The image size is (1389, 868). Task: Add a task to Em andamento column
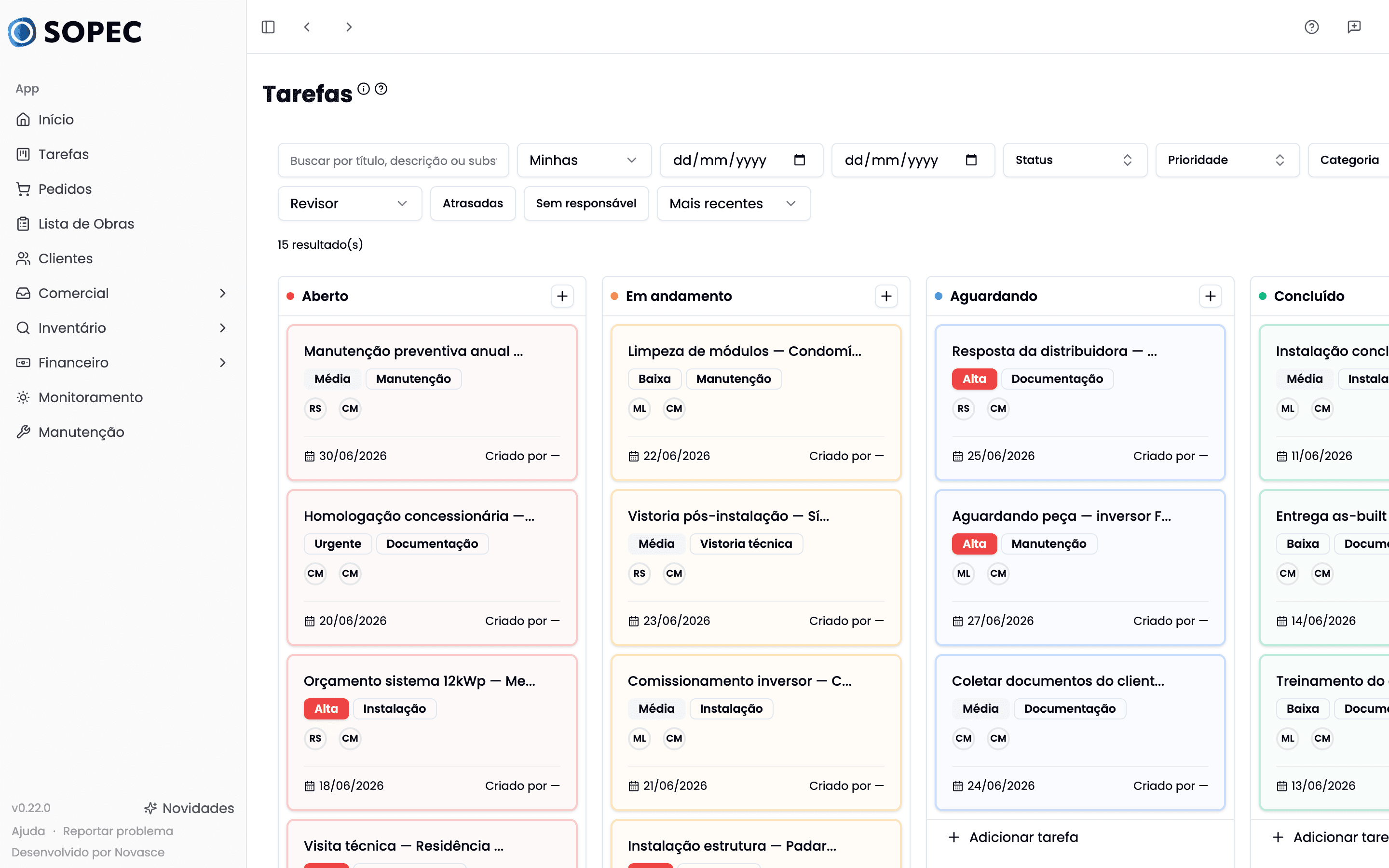point(886,296)
